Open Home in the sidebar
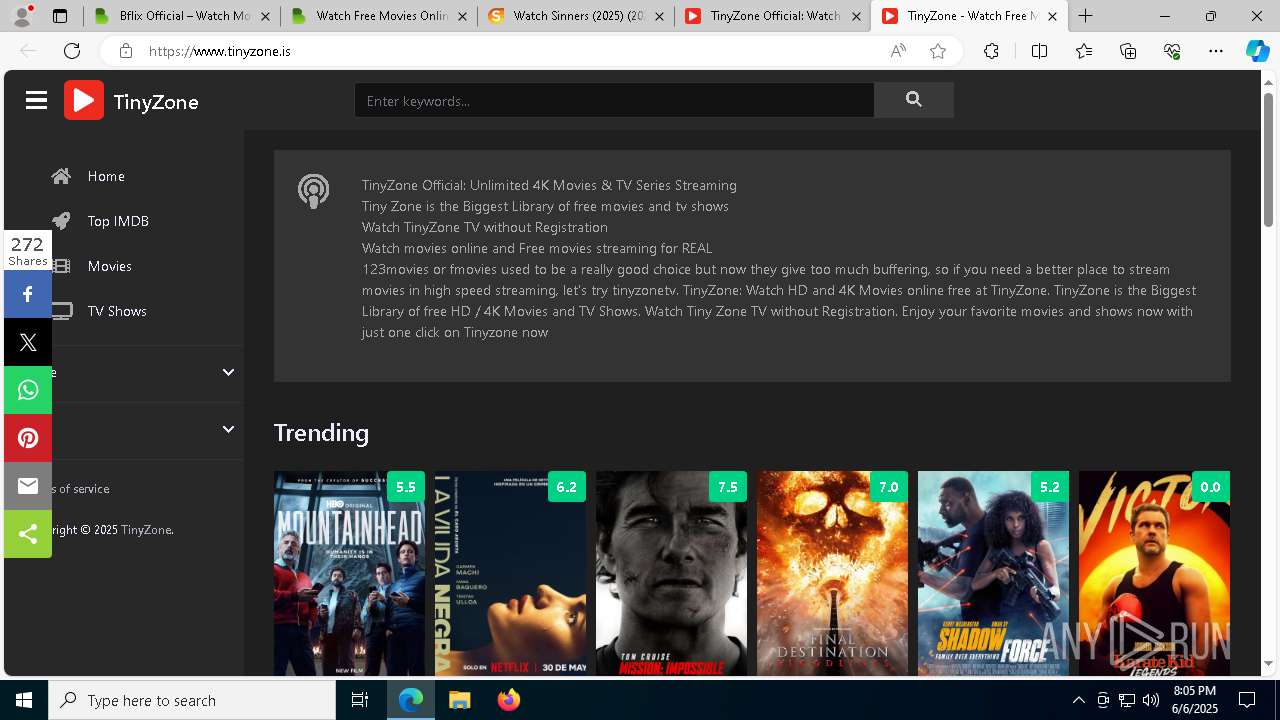 106,176
